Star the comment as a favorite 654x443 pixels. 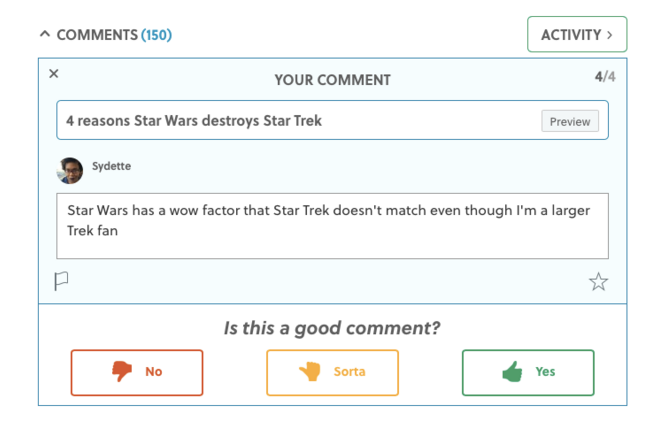pyautogui.click(x=598, y=282)
